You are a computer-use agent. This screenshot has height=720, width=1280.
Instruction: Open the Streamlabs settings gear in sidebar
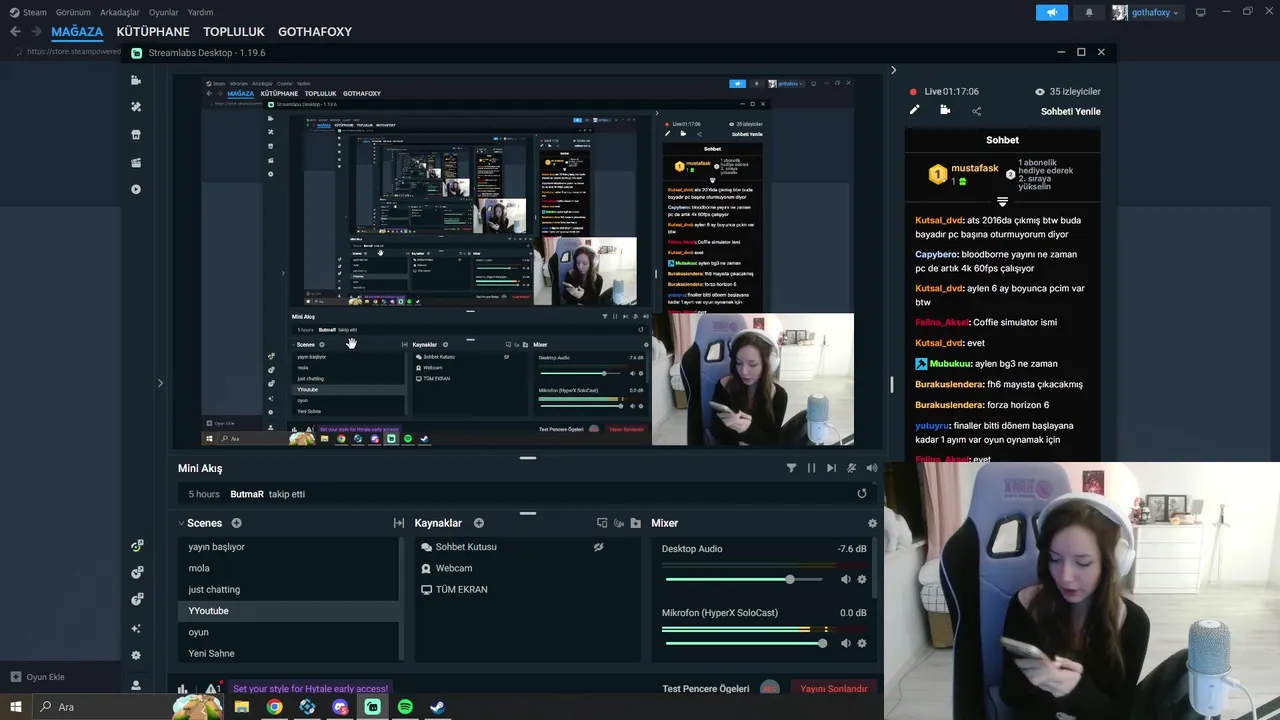point(136,656)
